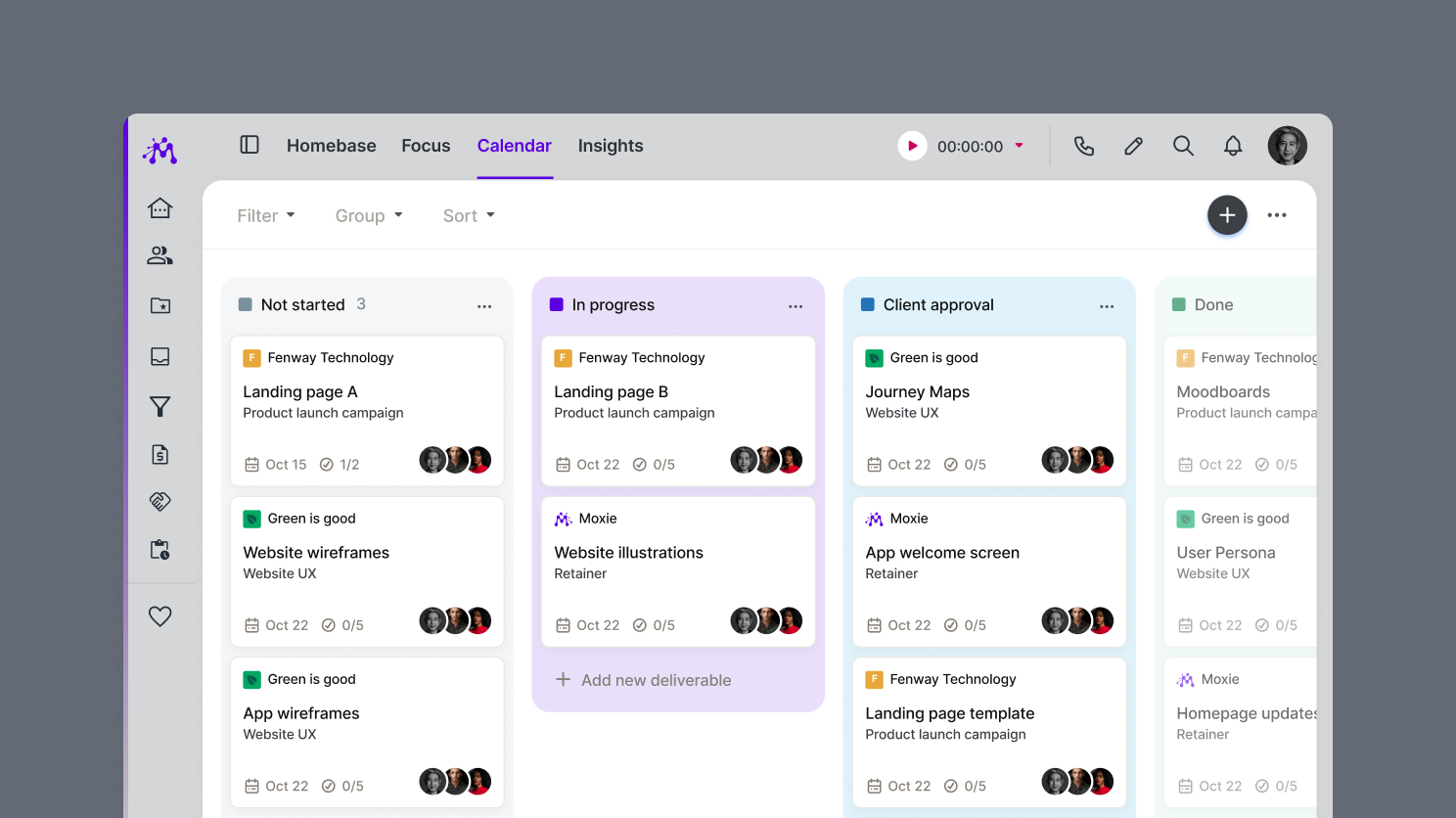Start the timer play button
This screenshot has width=1456, height=818.
click(x=912, y=146)
